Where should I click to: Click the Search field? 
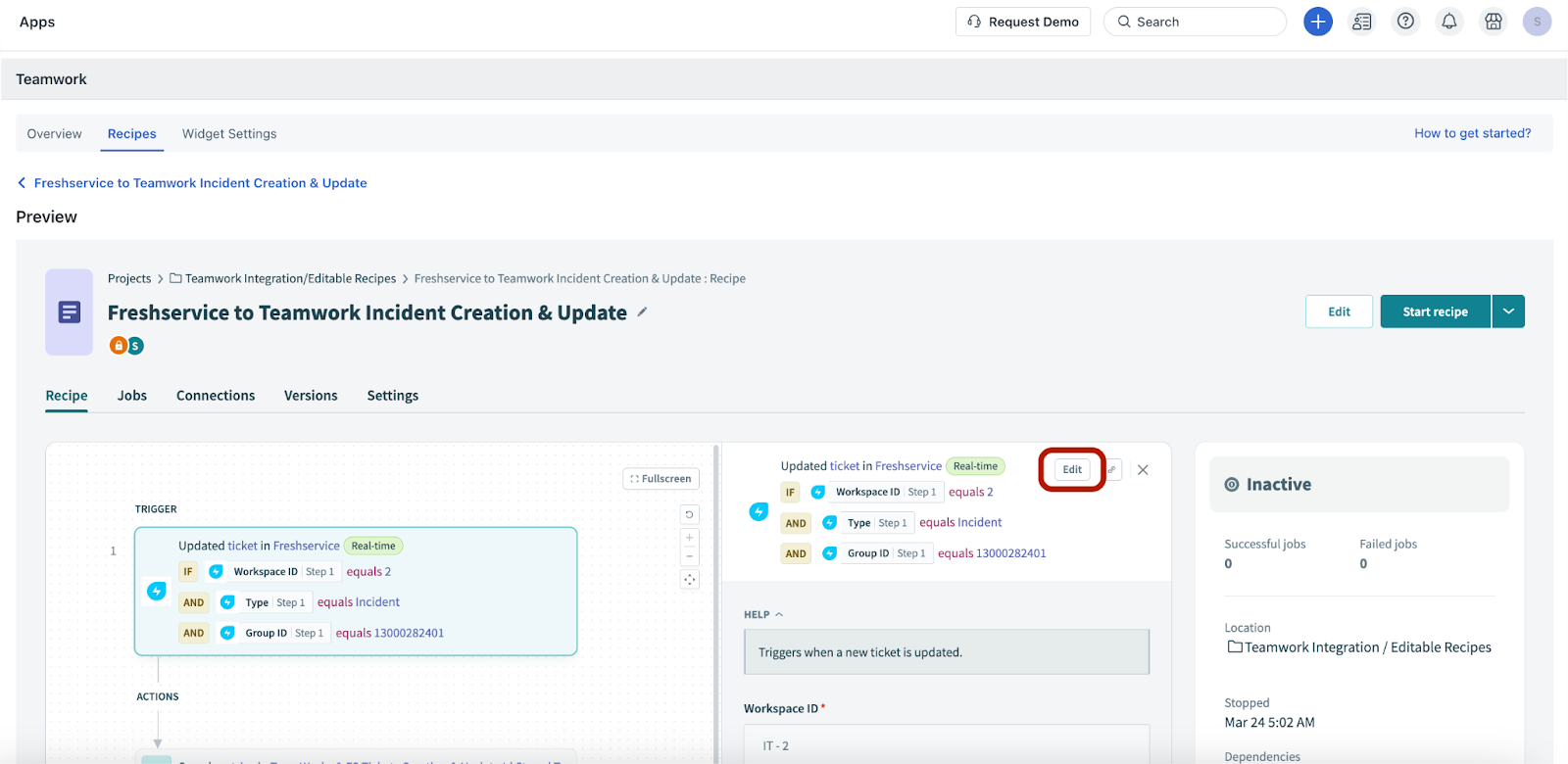coord(1195,22)
